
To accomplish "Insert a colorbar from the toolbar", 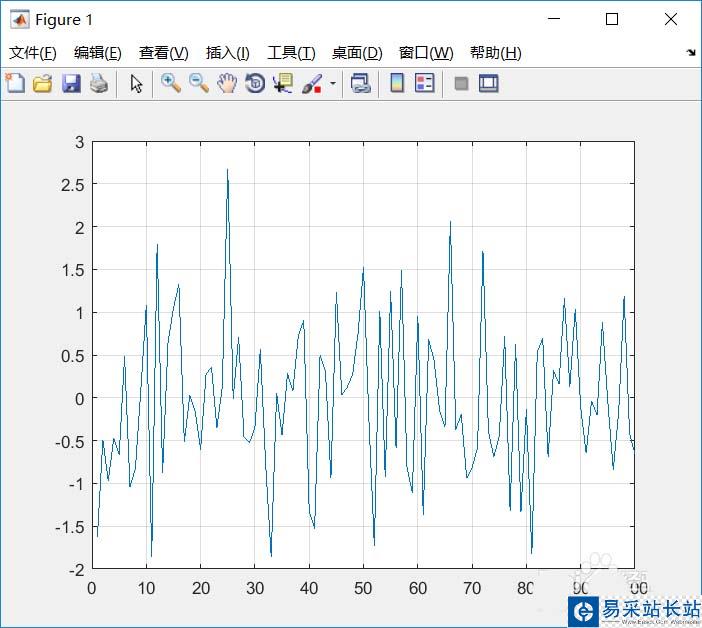I will 397,84.
